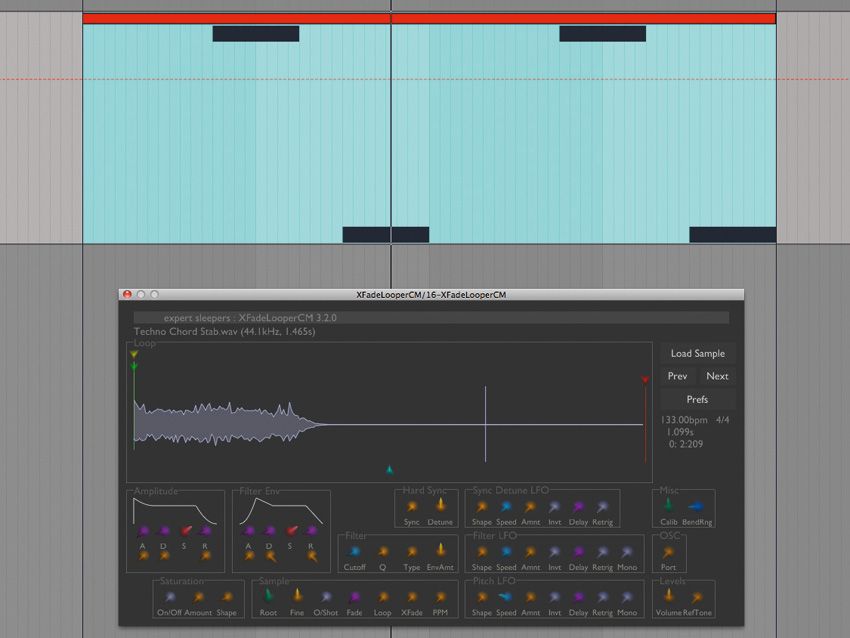Click Next to load the next sample
The image size is (850, 638).
click(717, 376)
